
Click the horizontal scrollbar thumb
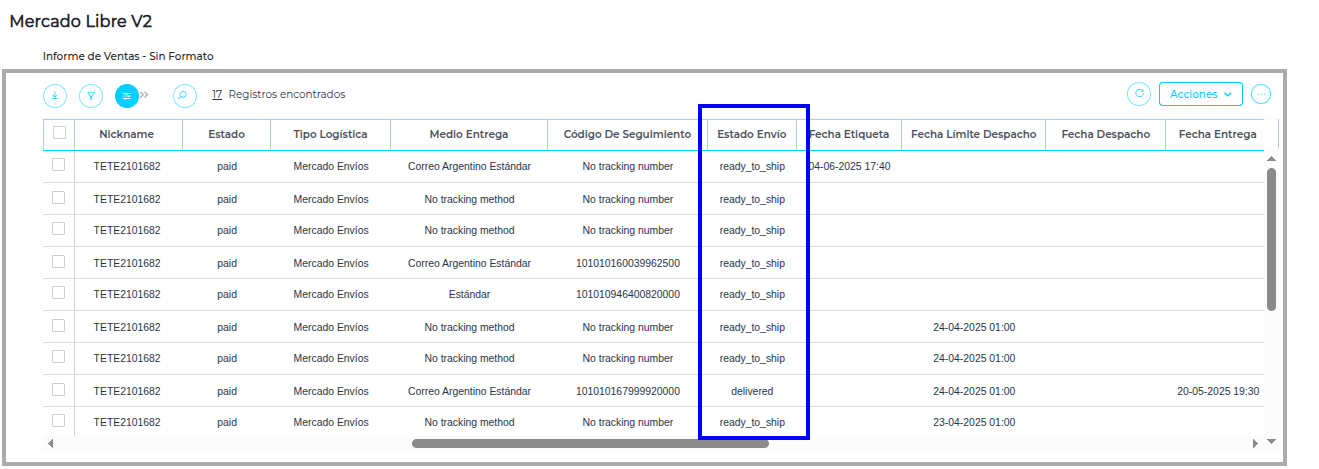click(x=590, y=443)
